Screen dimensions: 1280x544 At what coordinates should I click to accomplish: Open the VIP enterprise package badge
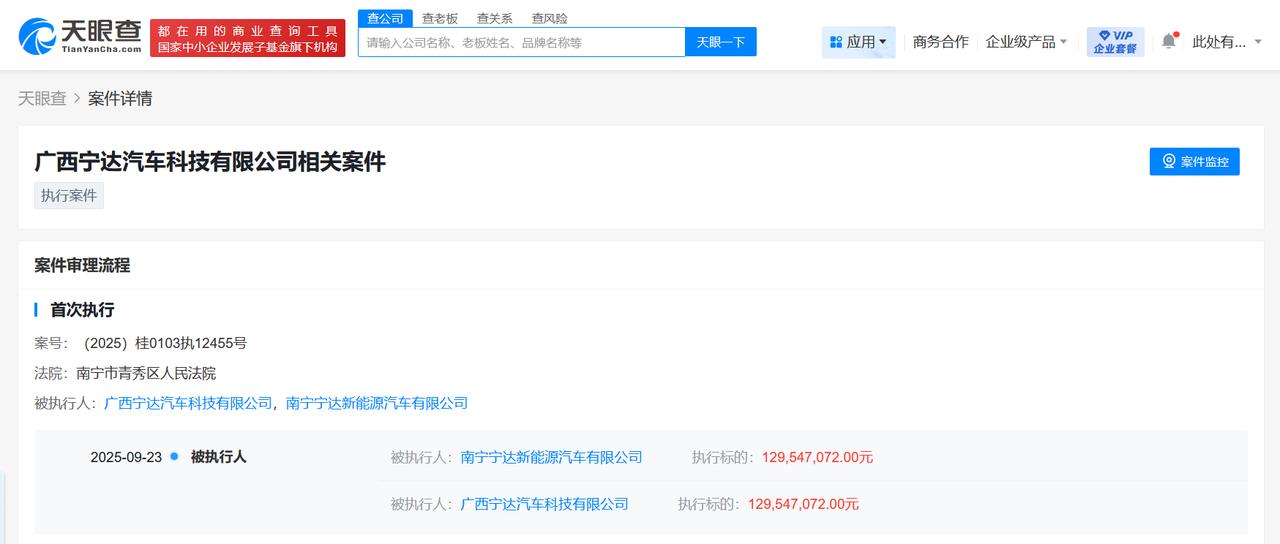[x=1115, y=41]
